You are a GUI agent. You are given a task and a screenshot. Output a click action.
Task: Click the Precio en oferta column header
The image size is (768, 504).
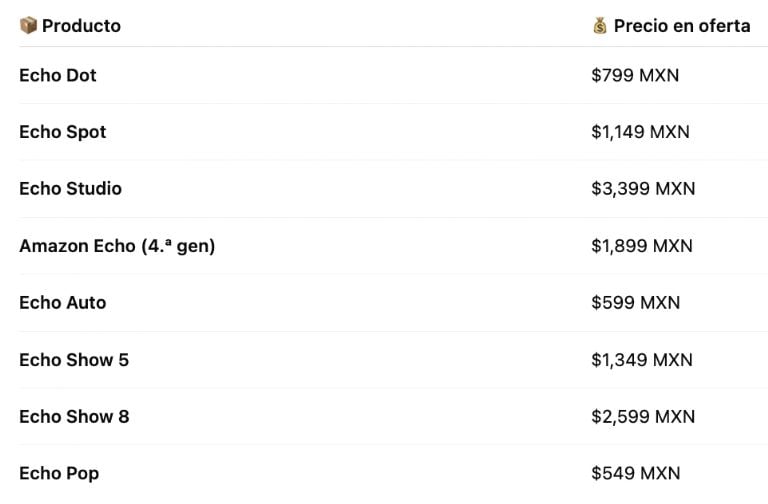(682, 26)
